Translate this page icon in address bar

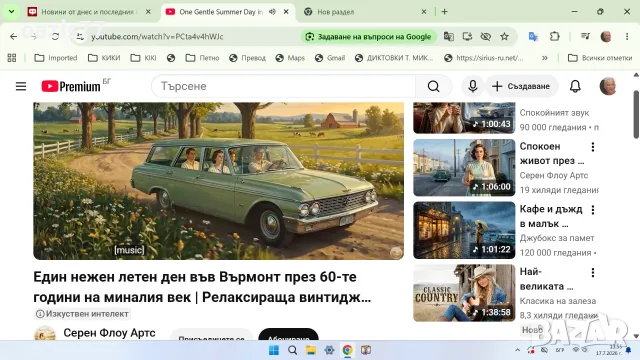tap(449, 37)
